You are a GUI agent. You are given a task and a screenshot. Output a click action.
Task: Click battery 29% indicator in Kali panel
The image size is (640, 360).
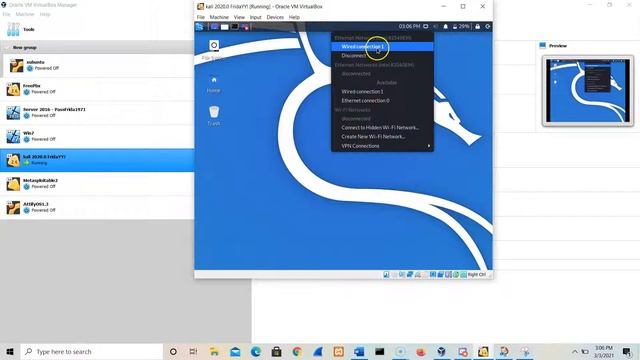click(461, 27)
